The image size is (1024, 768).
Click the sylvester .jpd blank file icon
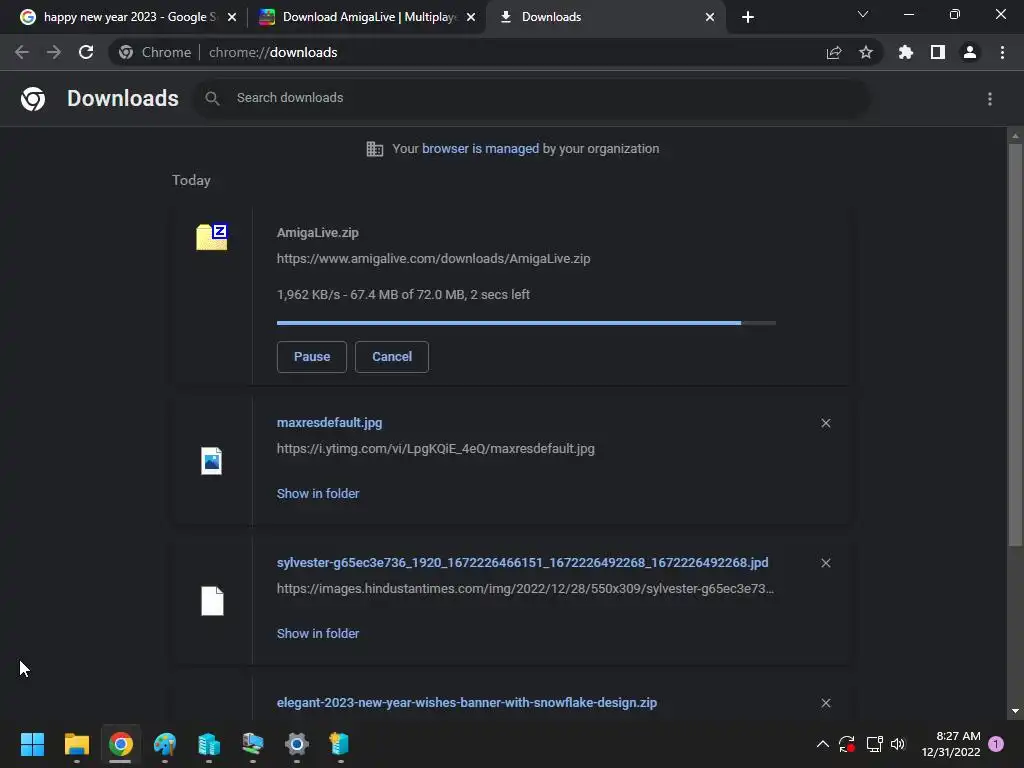click(212, 601)
